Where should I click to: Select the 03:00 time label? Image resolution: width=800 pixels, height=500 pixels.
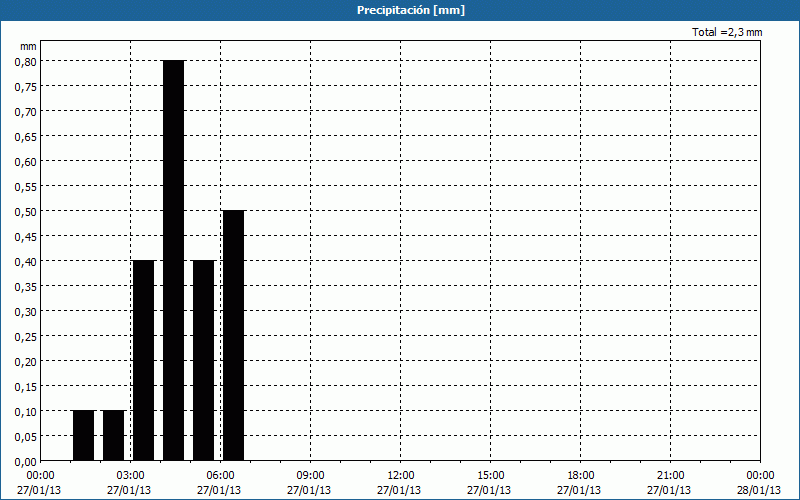131,476
